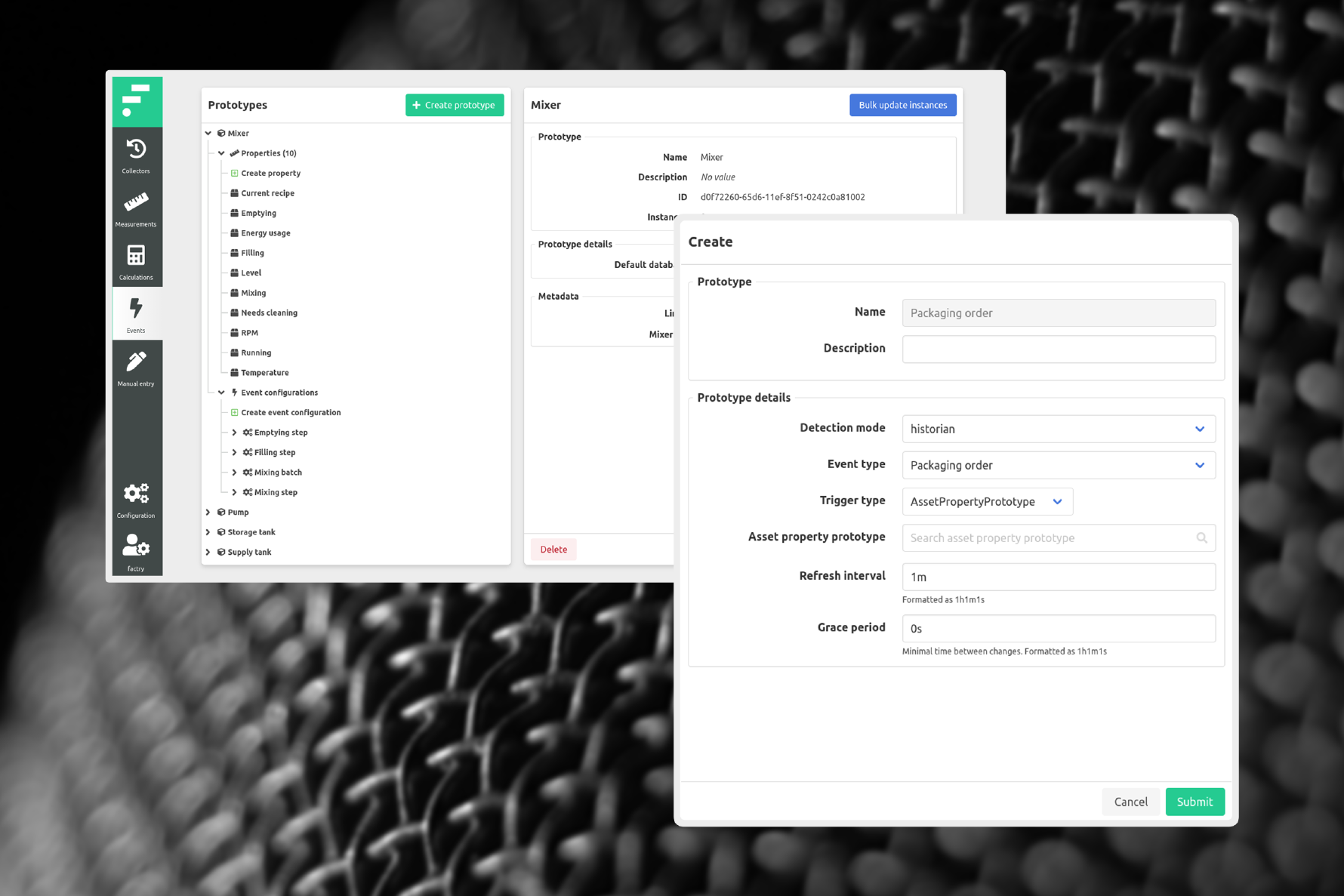This screenshot has width=1344, height=896.
Task: Select the Mixing property
Action: click(x=253, y=293)
